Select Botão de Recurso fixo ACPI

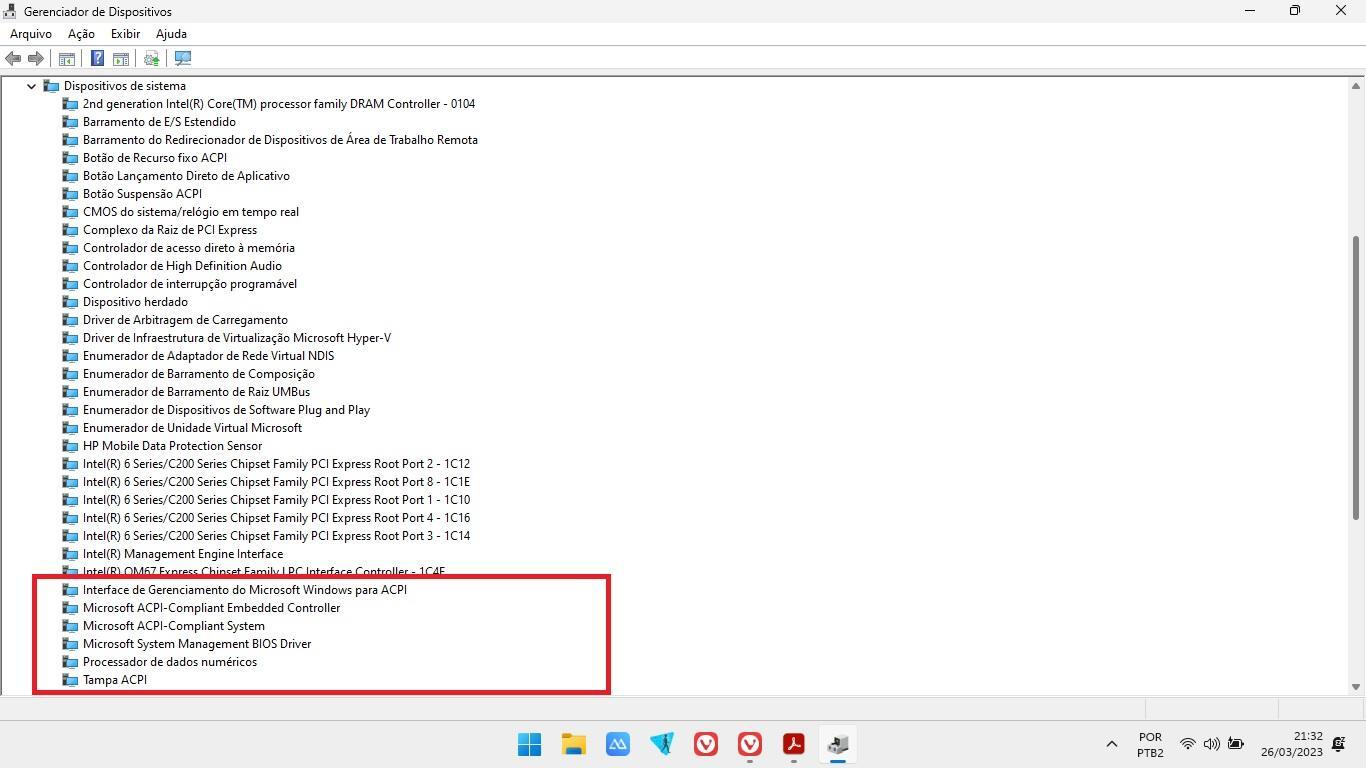click(x=155, y=158)
